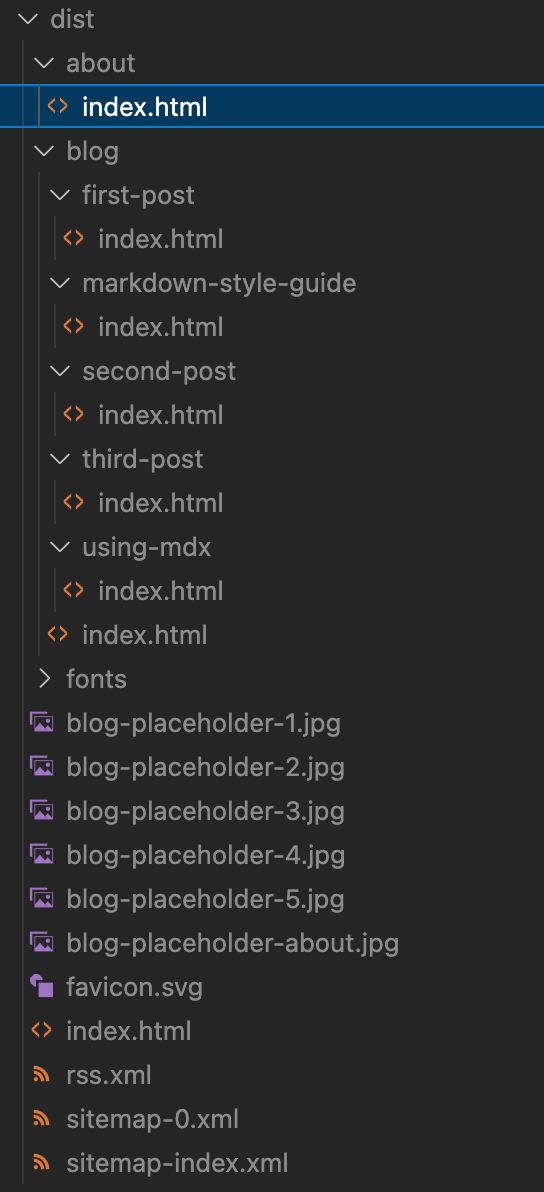Select blog-placeholder-3.jpg file
Viewport: 544px width, 1192px height.
tap(205, 811)
